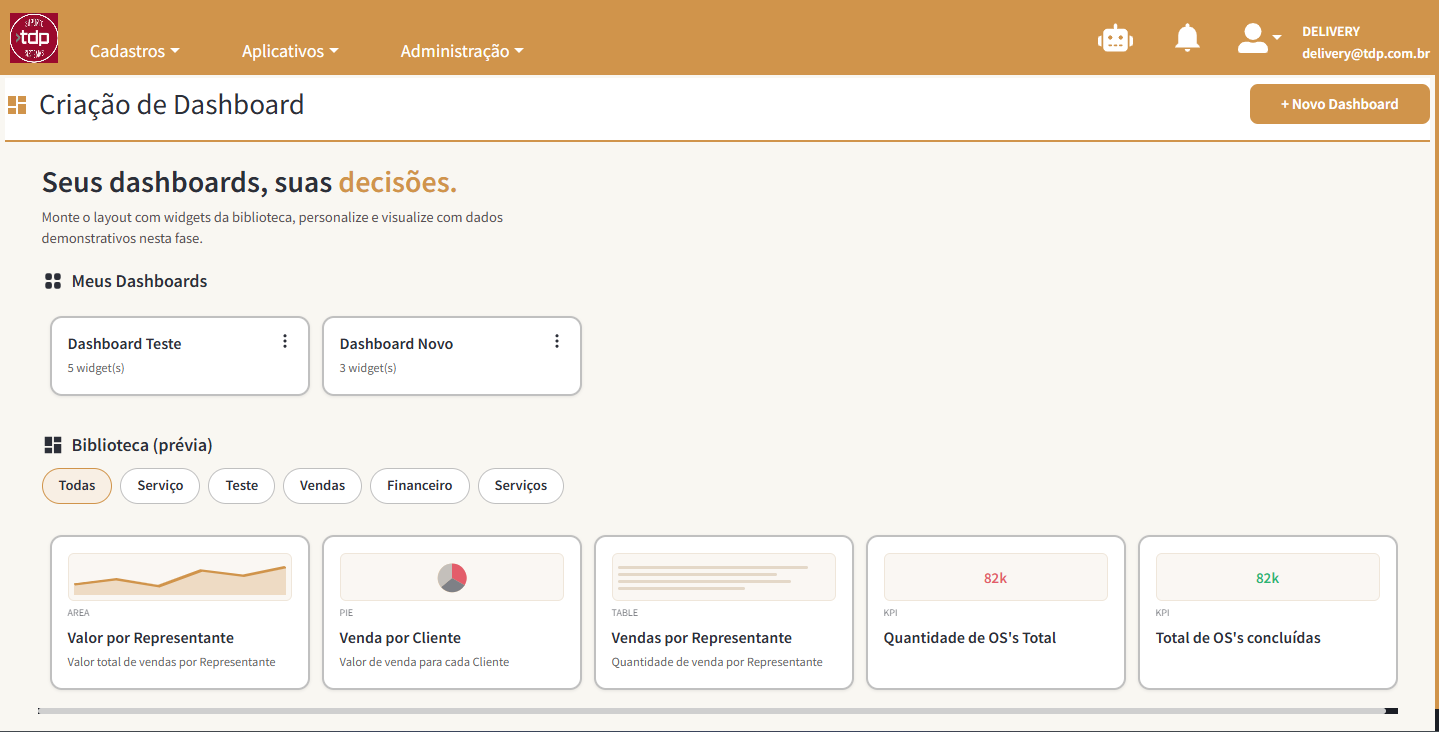Click the '5 widget(s)' text
This screenshot has width=1439, height=732.
96,368
